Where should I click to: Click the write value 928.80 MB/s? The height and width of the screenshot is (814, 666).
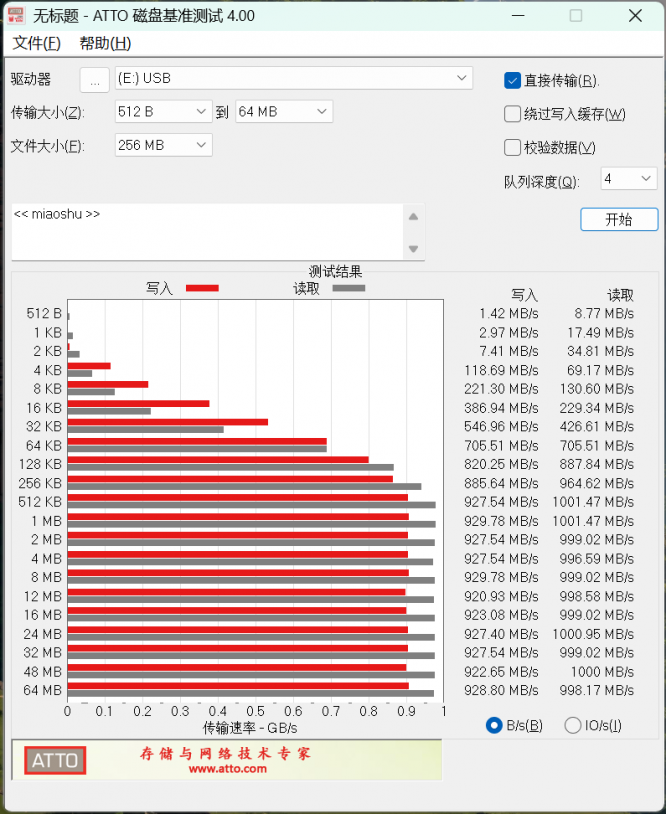[501, 690]
